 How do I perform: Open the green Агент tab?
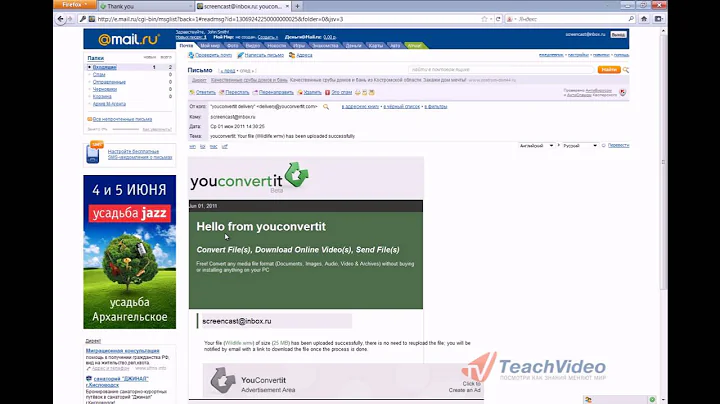(x=414, y=45)
